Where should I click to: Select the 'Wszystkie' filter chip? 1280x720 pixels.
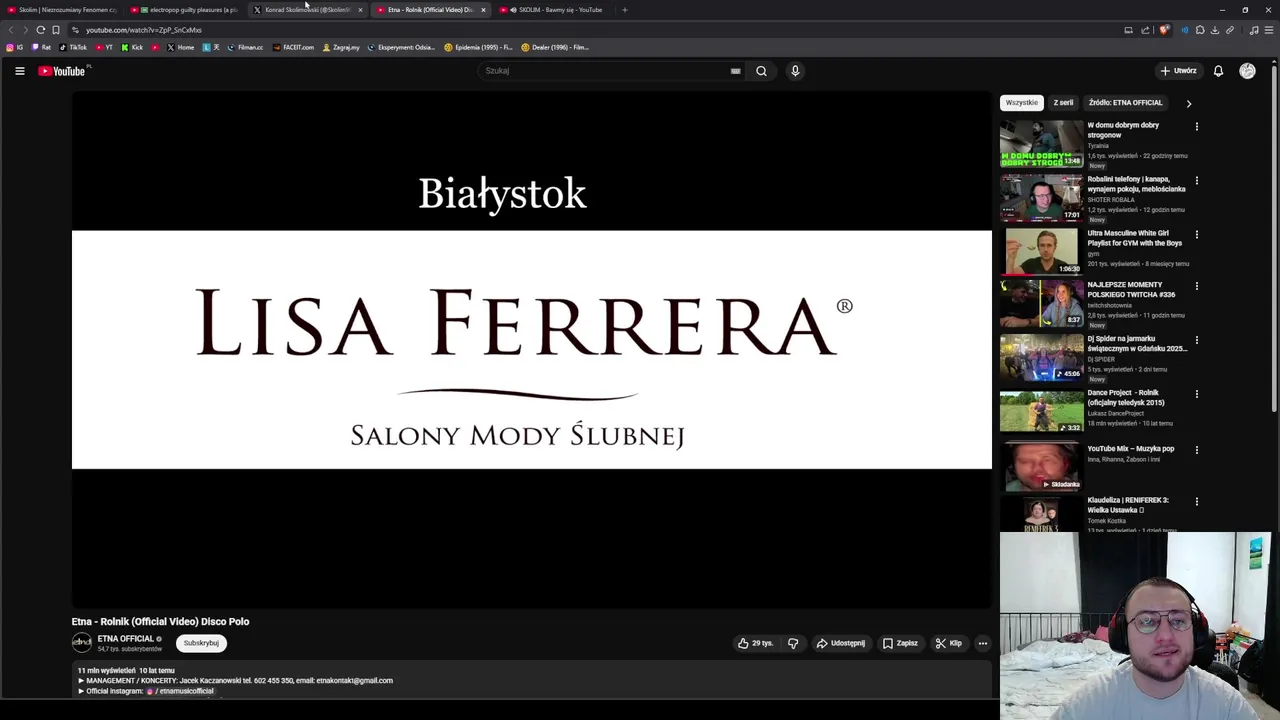1021,103
